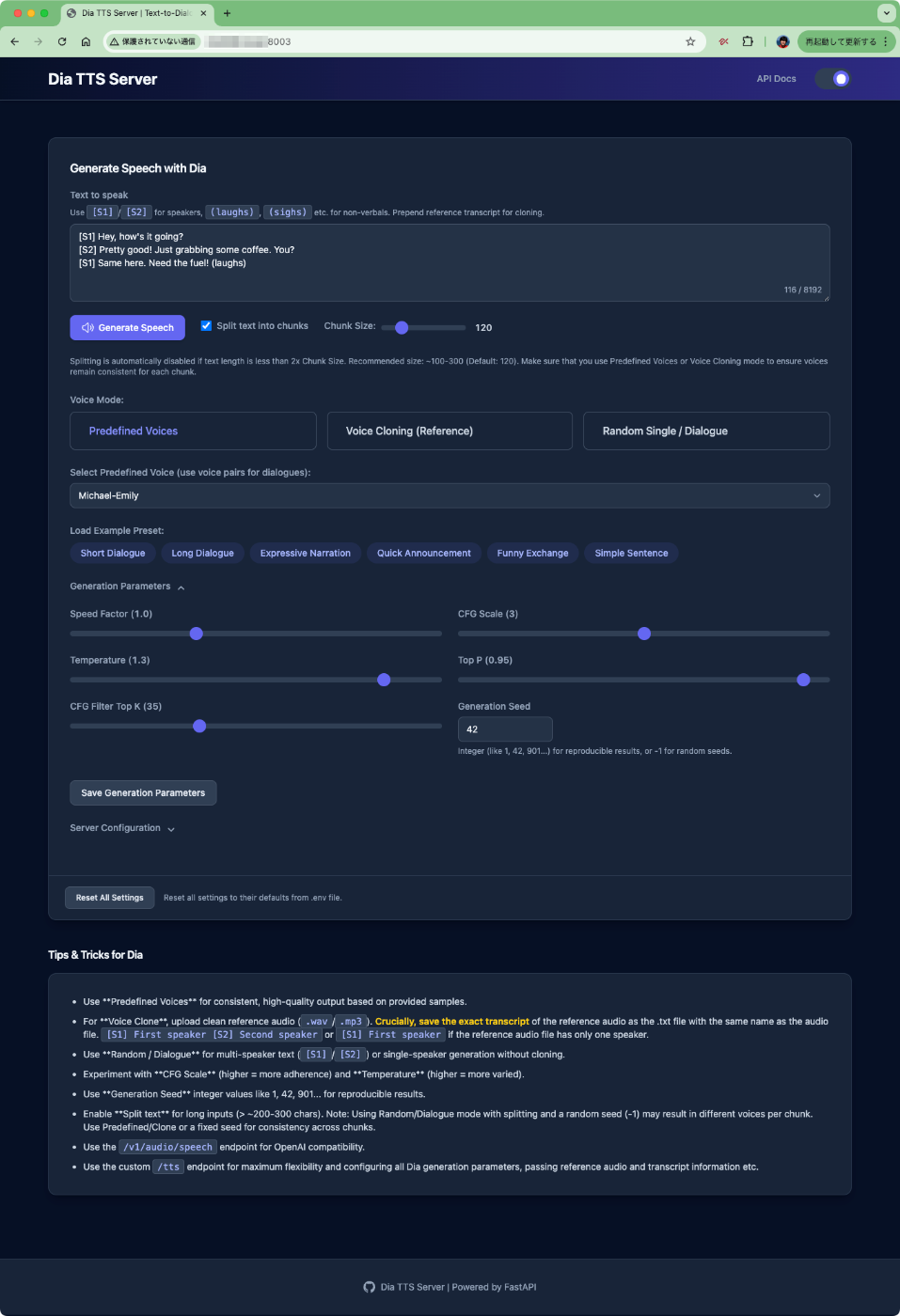Select Voice Cloning (Reference) mode
This screenshot has height=1316, width=900.
[450, 431]
